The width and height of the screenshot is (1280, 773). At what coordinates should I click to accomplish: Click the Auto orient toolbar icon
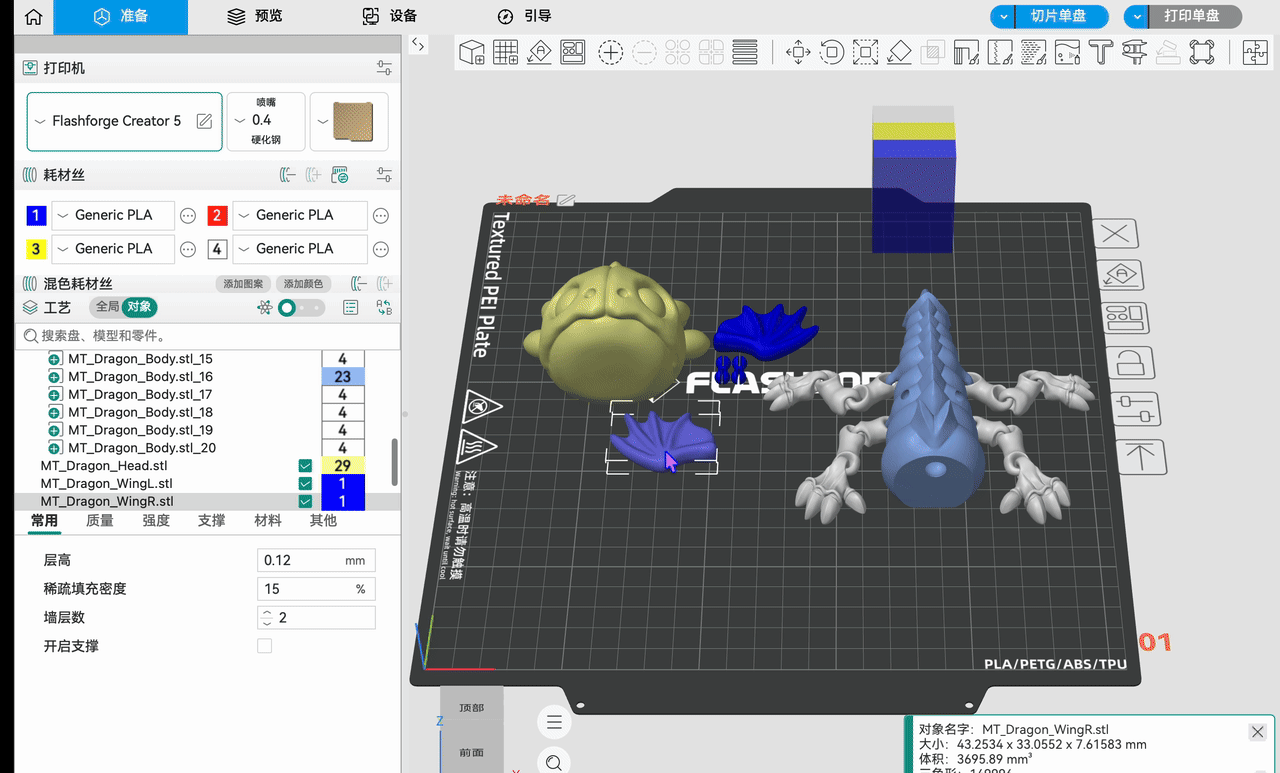click(539, 52)
